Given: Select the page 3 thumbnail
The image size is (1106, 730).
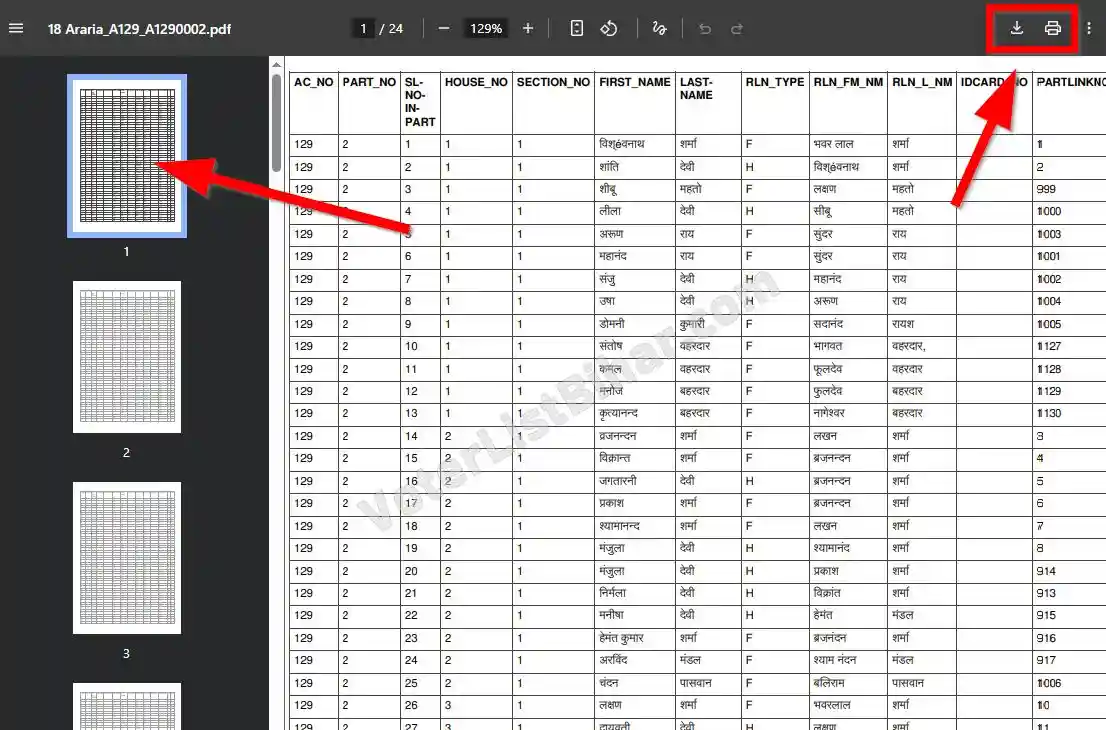Looking at the screenshot, I should coord(126,558).
